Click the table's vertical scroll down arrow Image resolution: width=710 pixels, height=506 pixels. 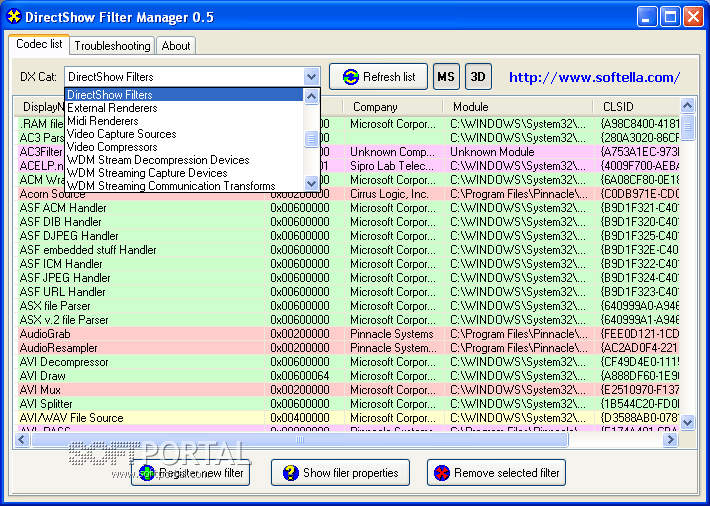[687, 422]
